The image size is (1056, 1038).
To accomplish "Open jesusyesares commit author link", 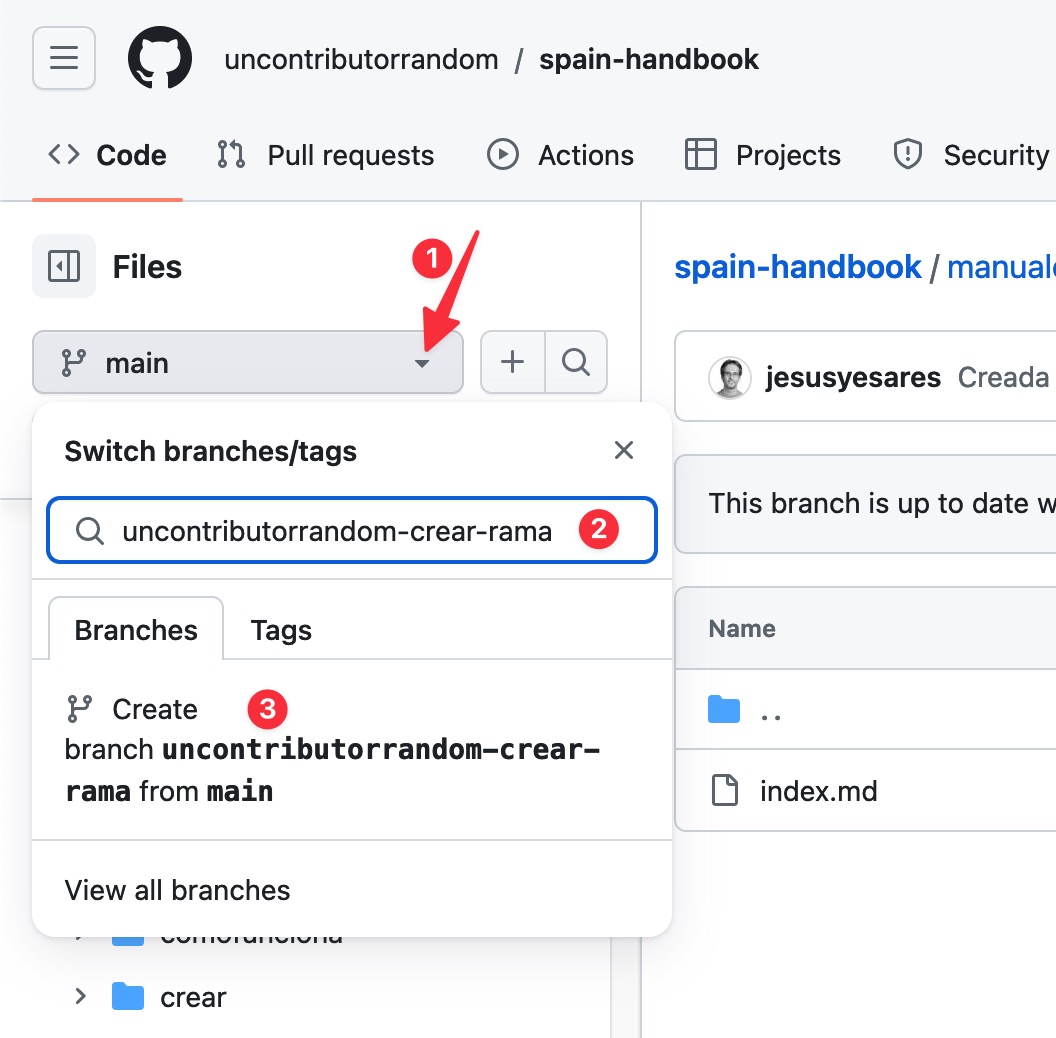I will (x=853, y=377).
